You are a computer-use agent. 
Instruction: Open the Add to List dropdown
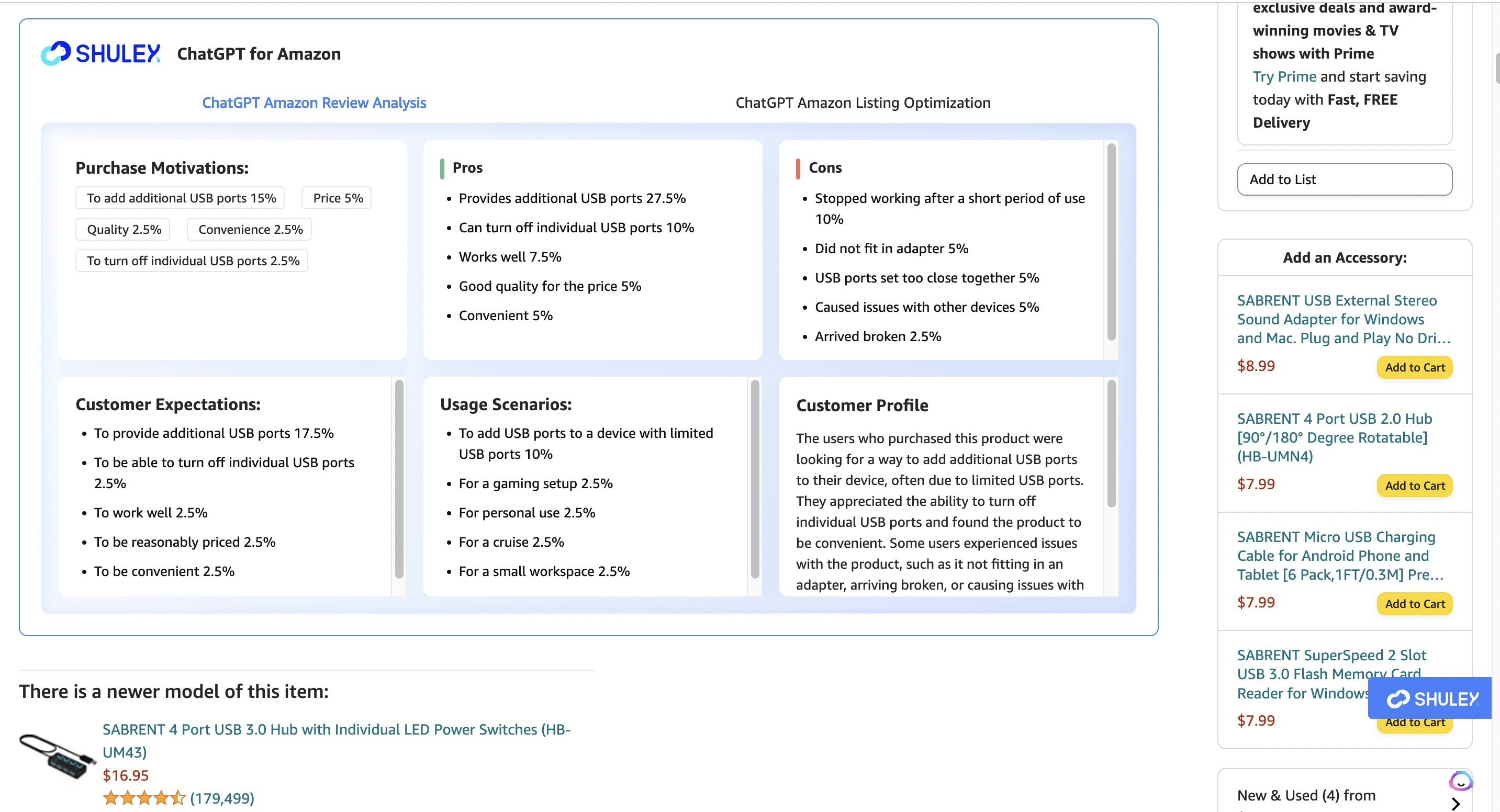1344,179
